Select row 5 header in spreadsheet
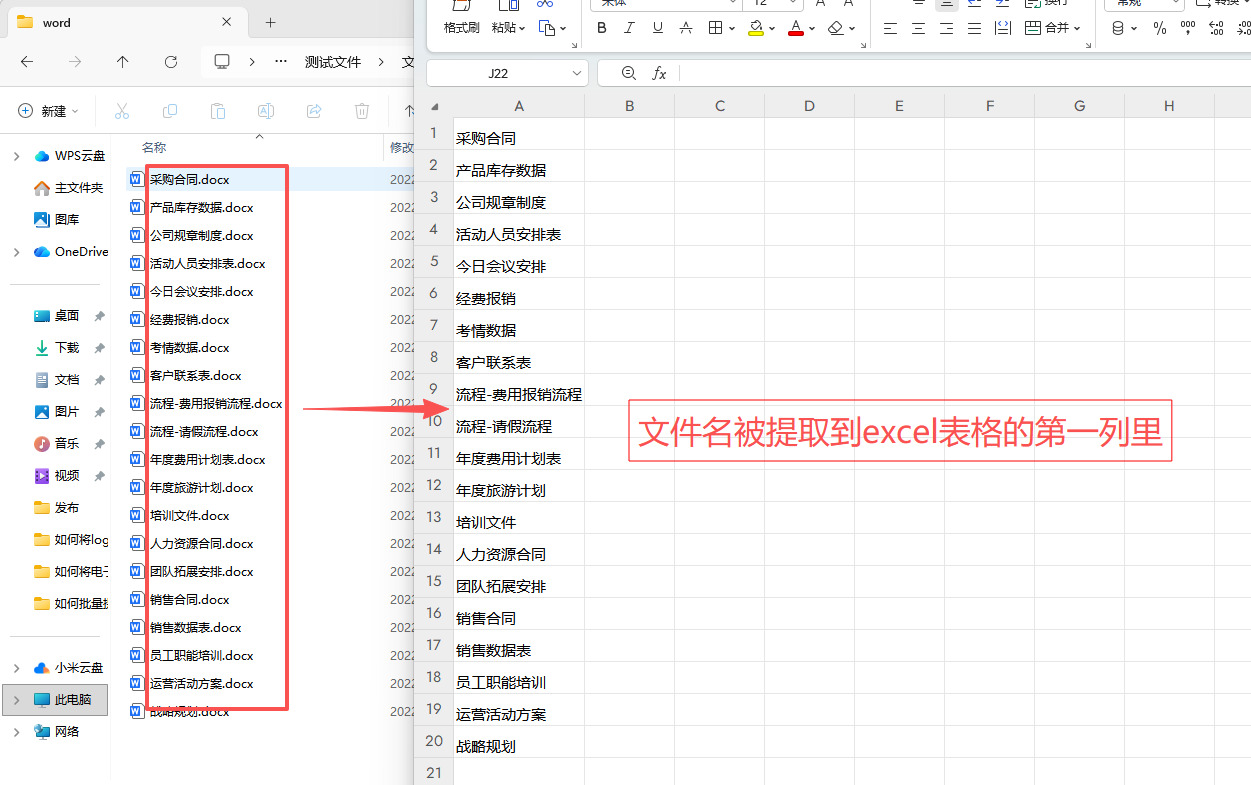 [434, 261]
